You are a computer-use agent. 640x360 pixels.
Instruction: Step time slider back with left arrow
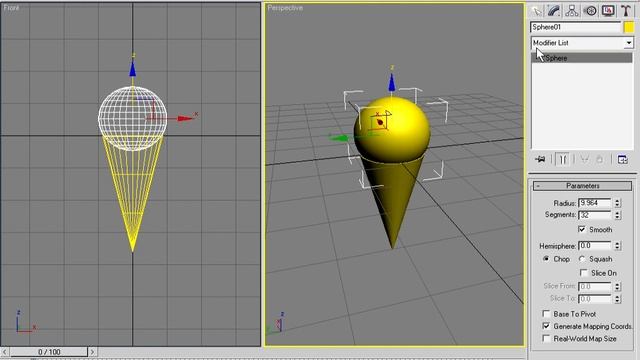click(x=4, y=351)
